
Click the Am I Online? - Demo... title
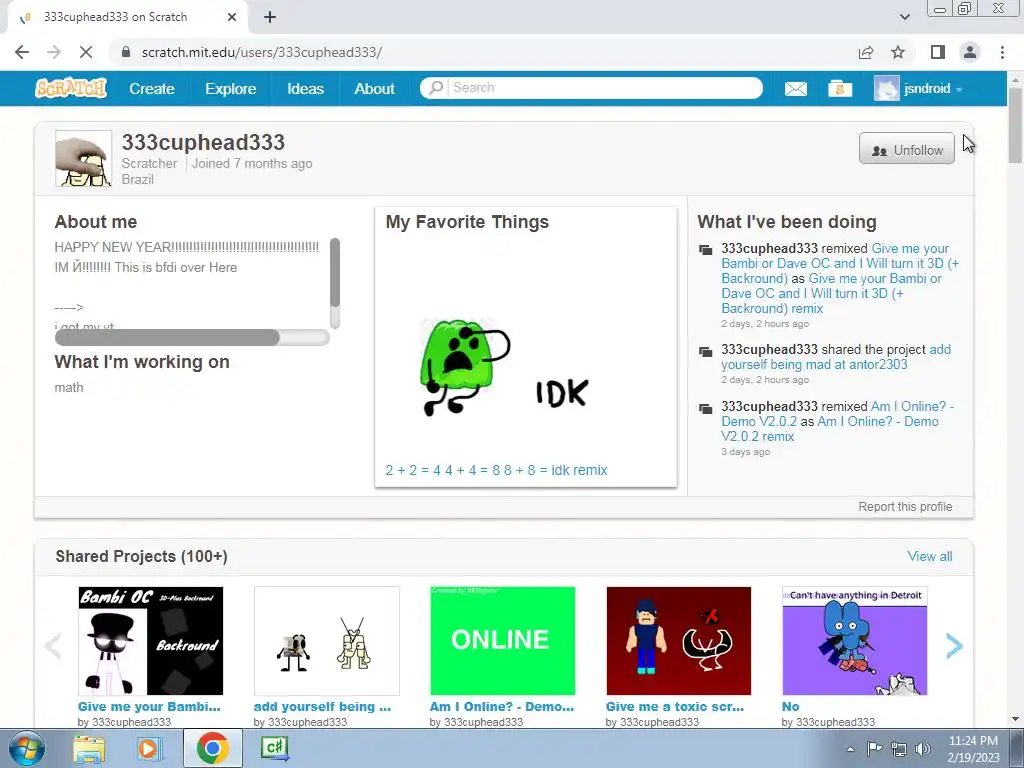502,707
